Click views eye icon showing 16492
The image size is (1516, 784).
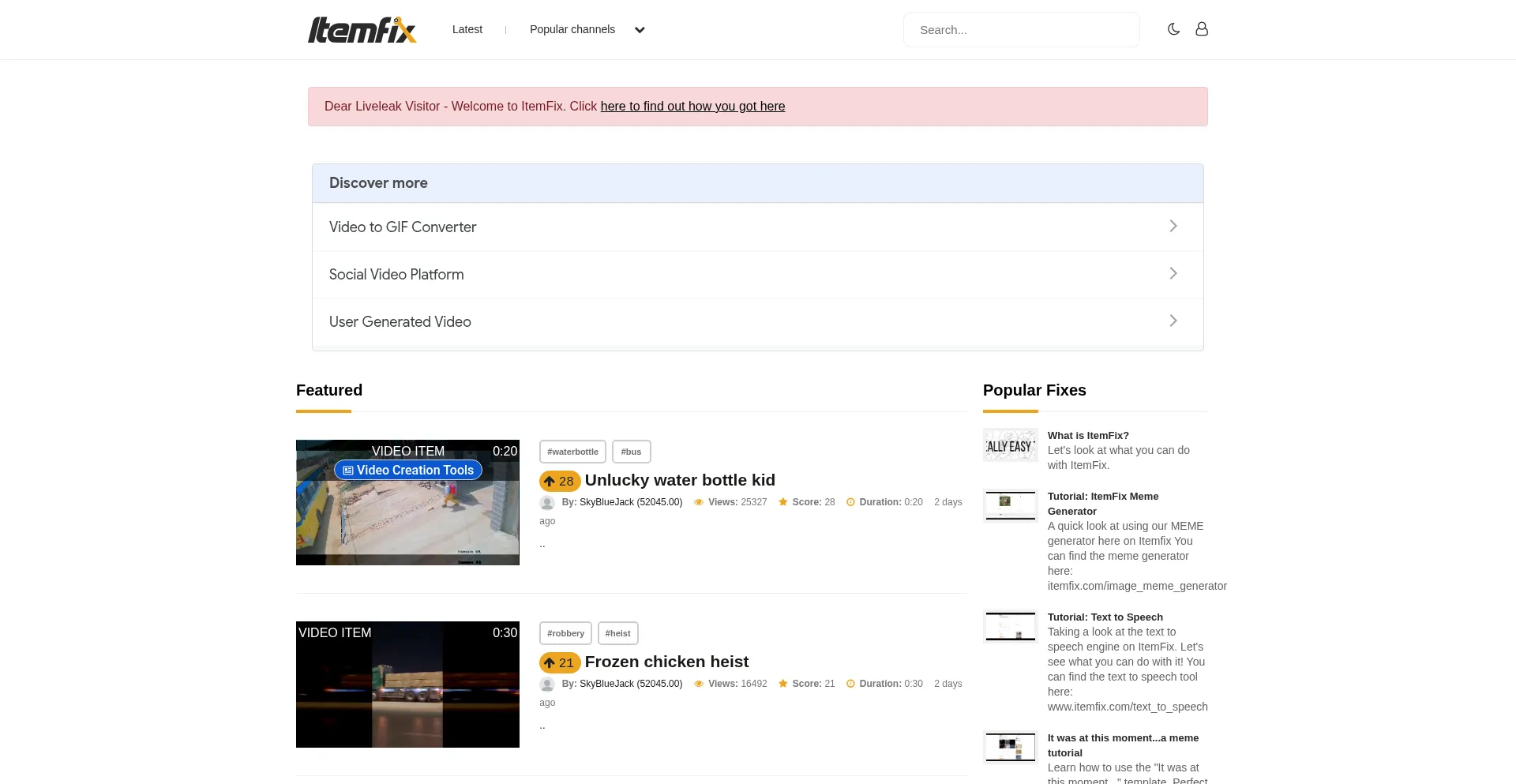tap(698, 684)
